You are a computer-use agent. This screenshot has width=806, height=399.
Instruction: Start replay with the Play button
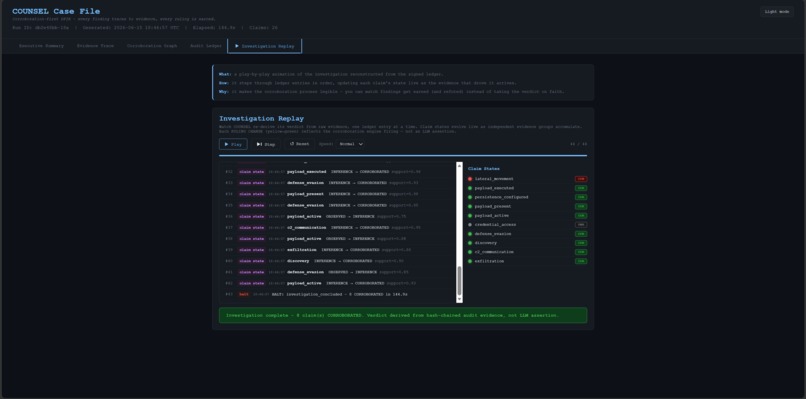coord(233,144)
